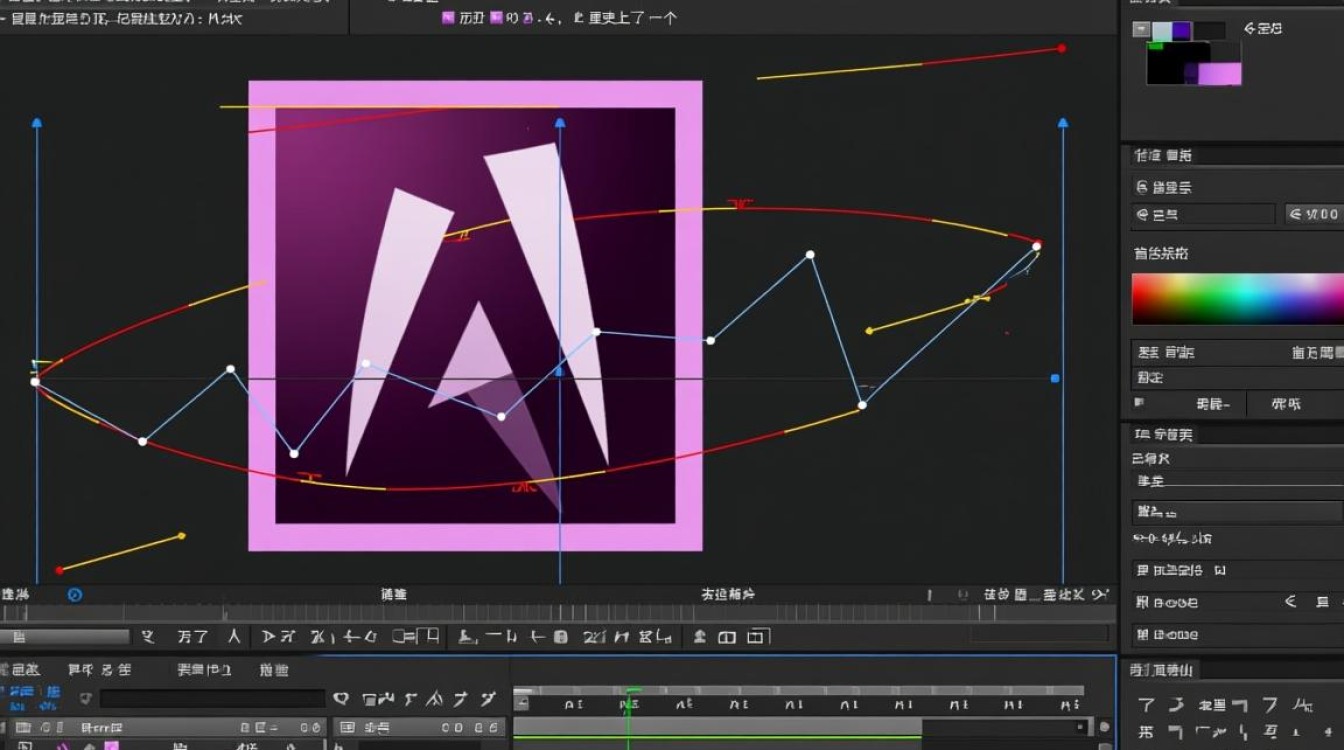Click the single rectangle icon in the viewer toolbar
The width and height of the screenshot is (1344, 750).
[727, 637]
